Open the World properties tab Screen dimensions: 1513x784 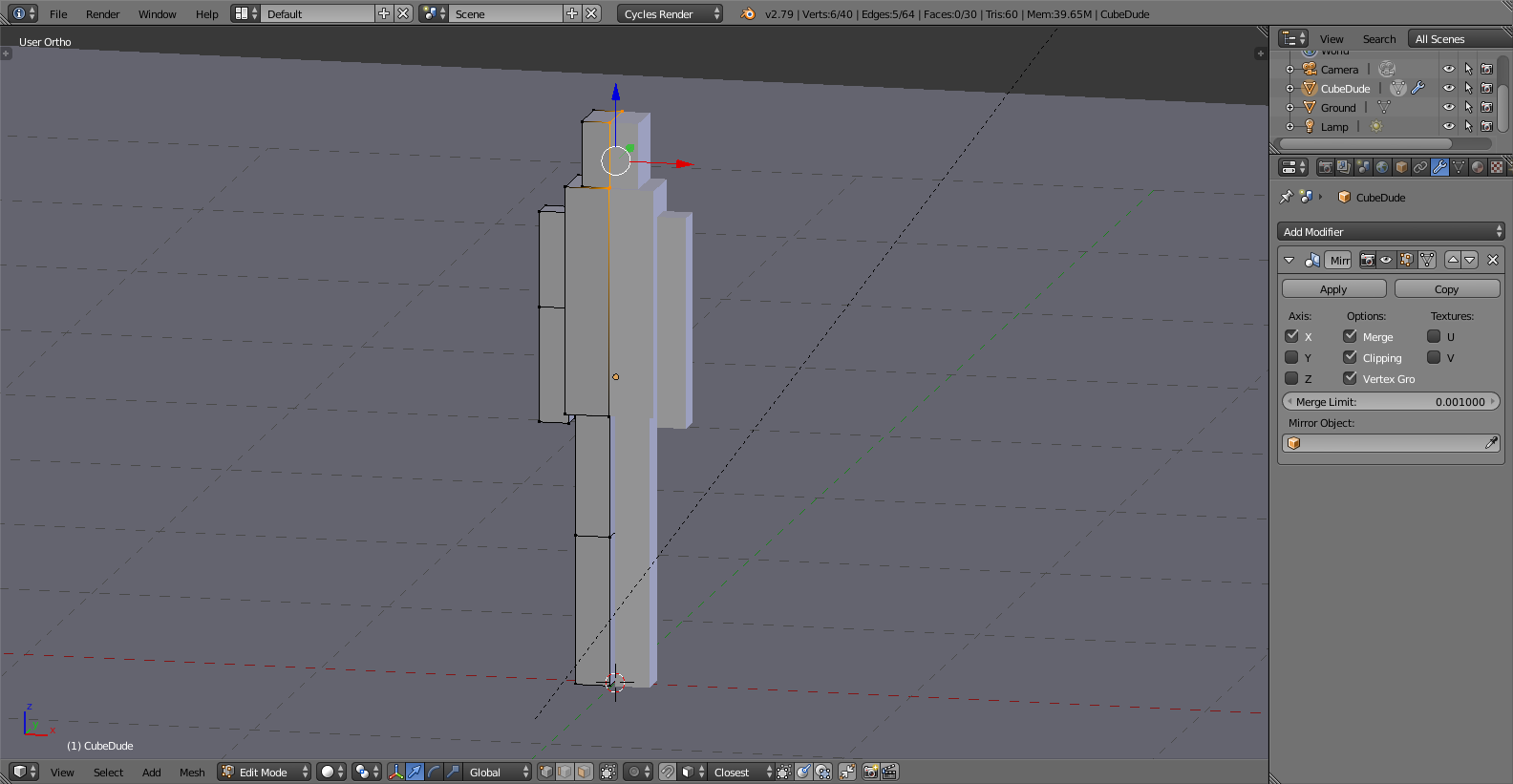pos(1382,167)
